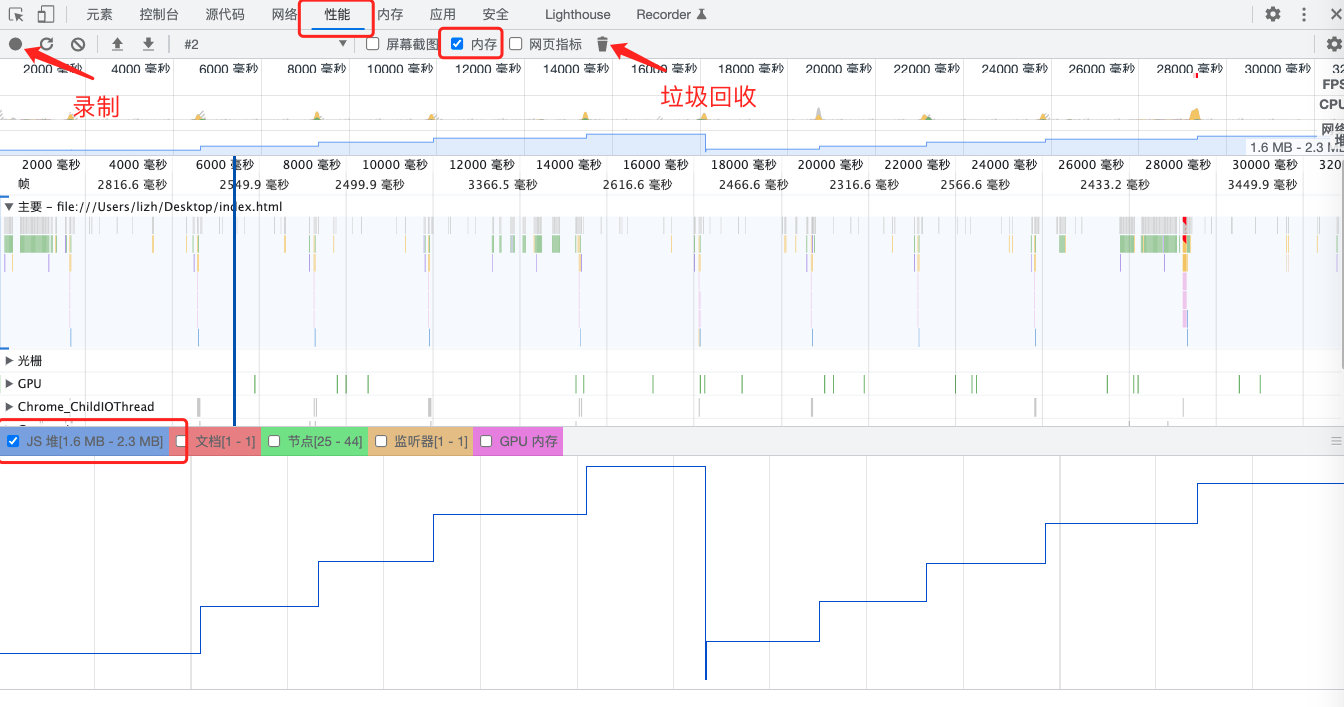1344x707 pixels.
Task: Expand the GPU track
Action: click(9, 383)
